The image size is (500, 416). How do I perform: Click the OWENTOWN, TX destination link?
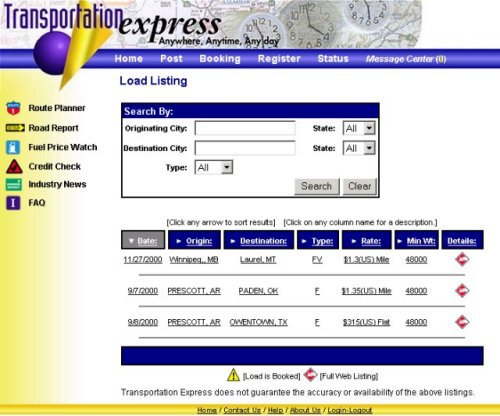[258, 322]
